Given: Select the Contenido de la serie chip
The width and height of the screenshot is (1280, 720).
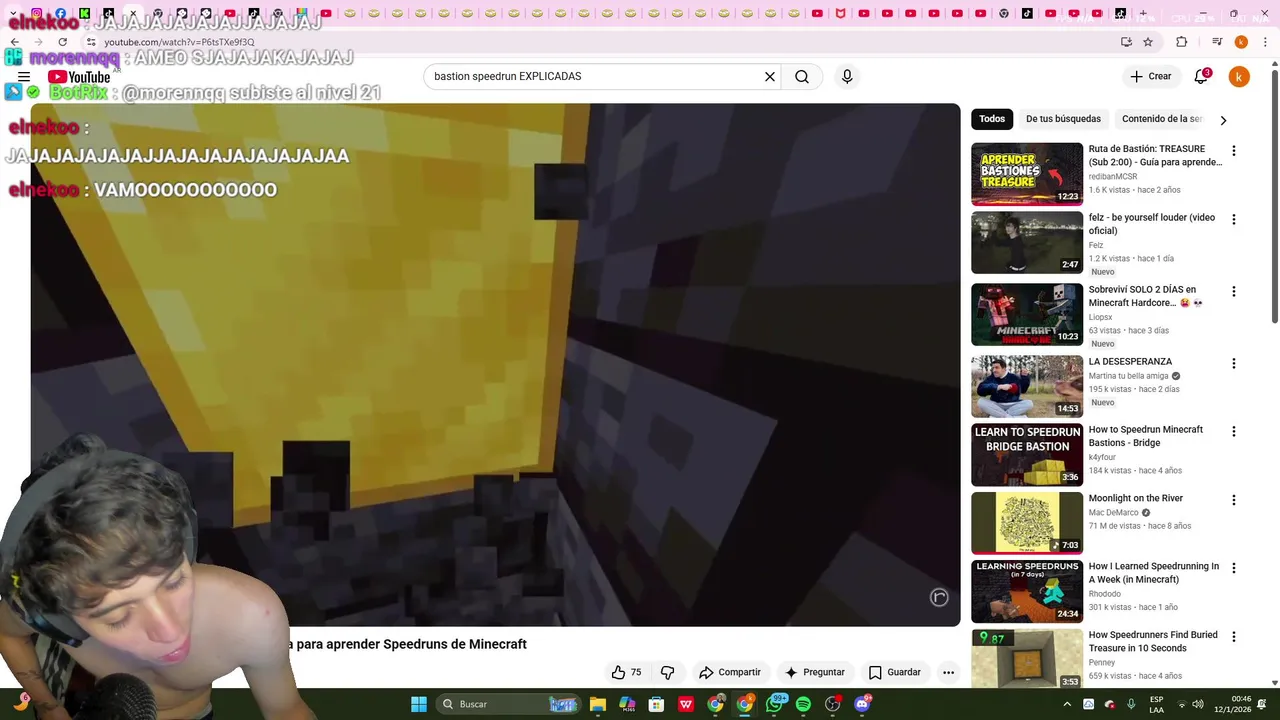Looking at the screenshot, I should click(x=1162, y=119).
